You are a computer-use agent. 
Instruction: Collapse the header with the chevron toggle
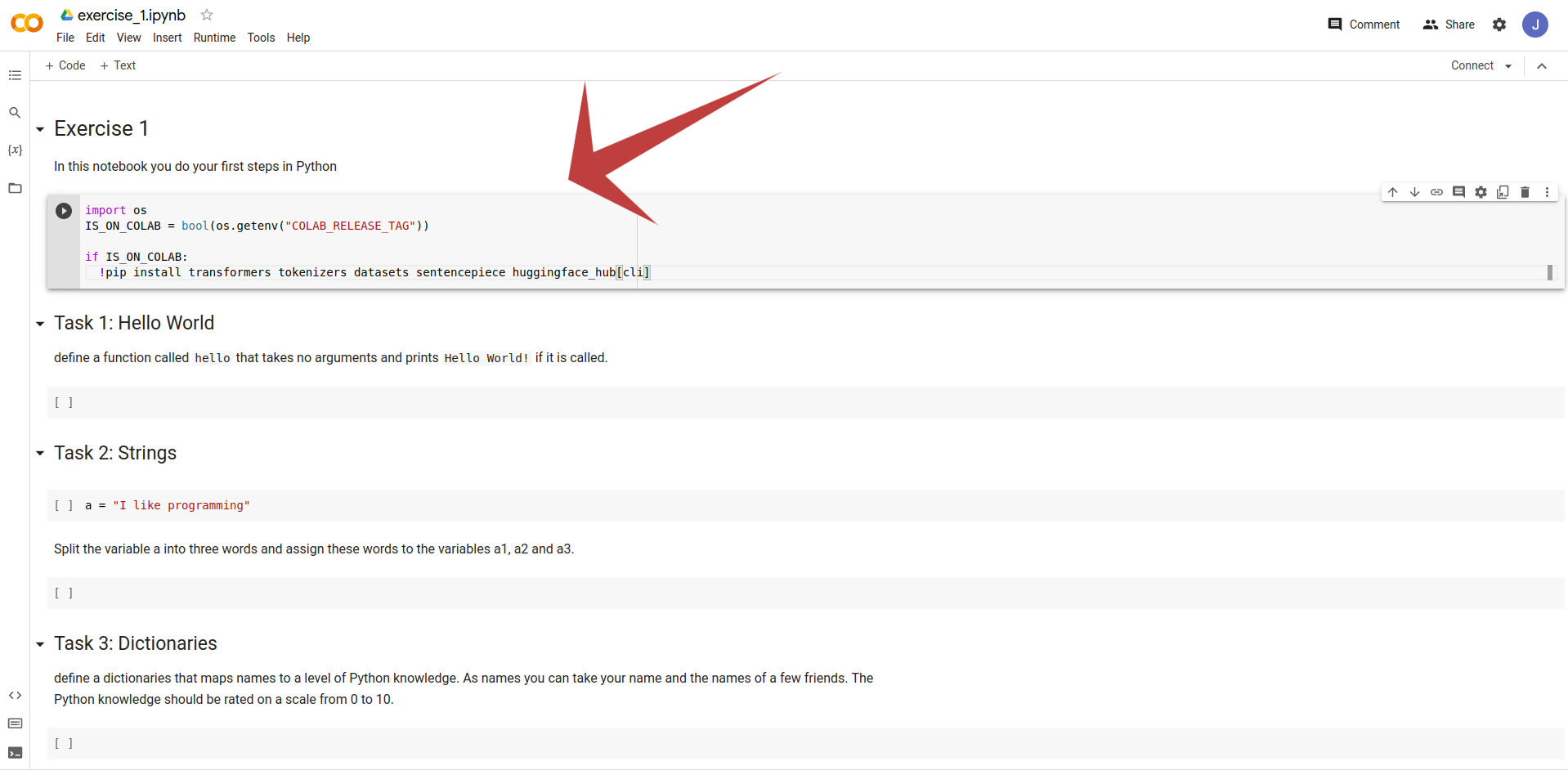pos(1542,66)
